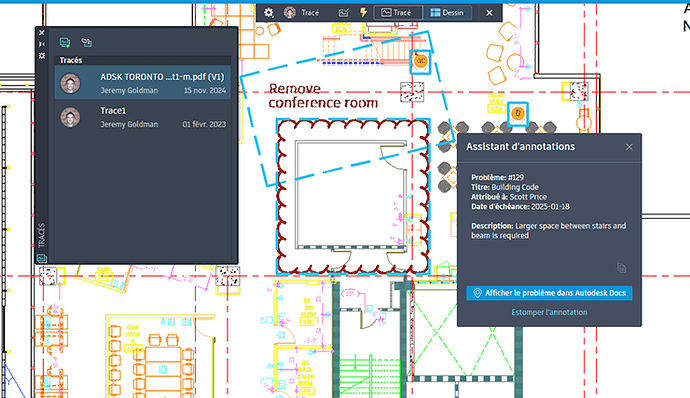This screenshot has width=690, height=398.
Task: Click the markup import icon with green checkmark
Action: (x=343, y=13)
